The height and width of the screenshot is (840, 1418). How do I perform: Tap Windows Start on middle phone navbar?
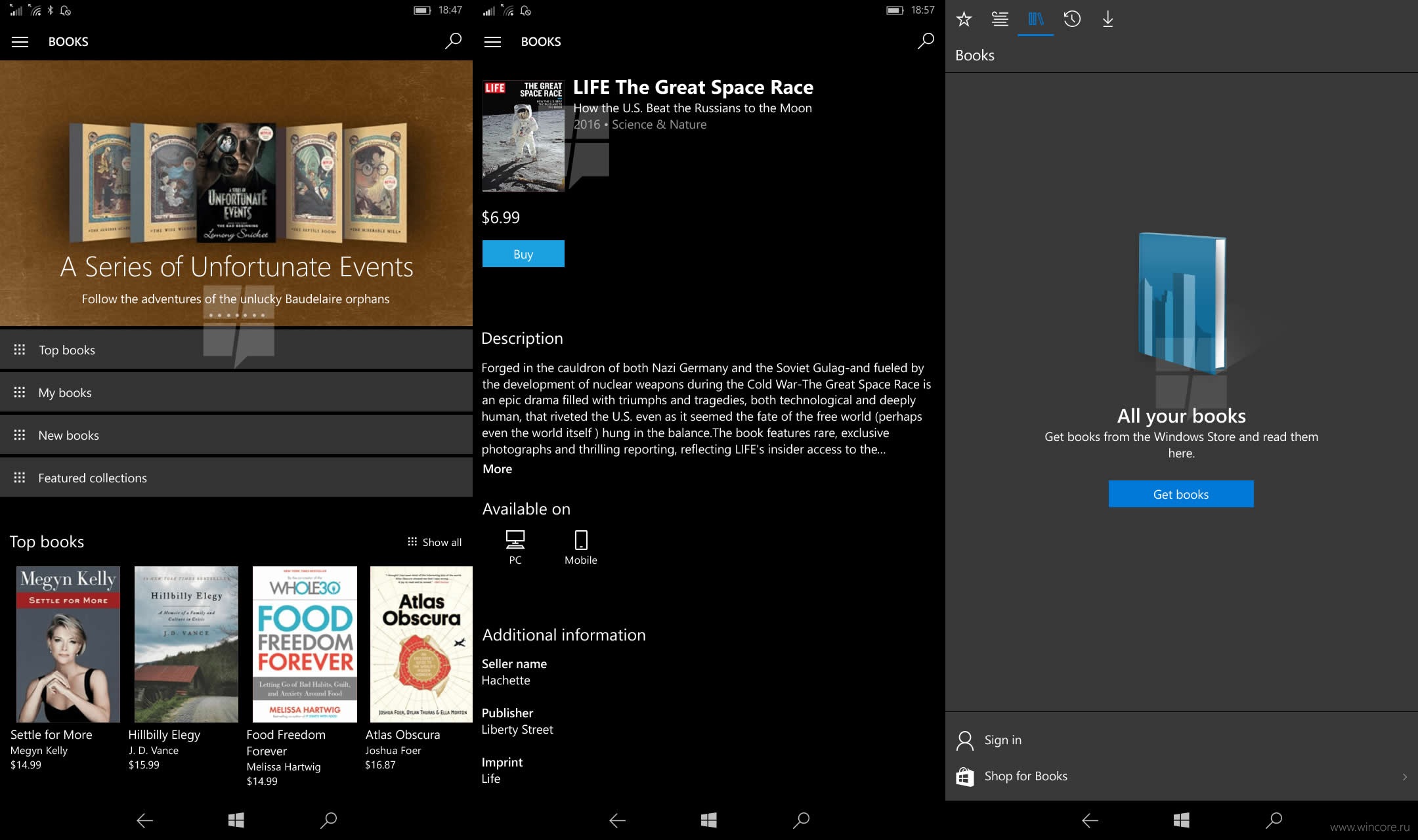coord(709,820)
